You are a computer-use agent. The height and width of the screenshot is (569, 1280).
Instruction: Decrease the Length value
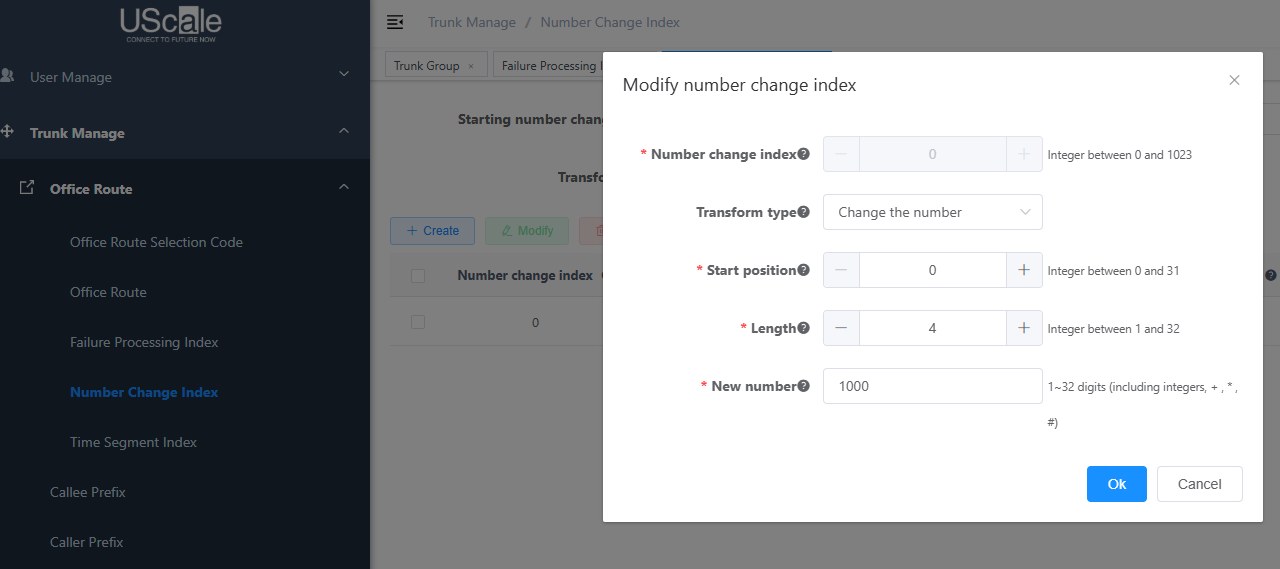point(841,328)
